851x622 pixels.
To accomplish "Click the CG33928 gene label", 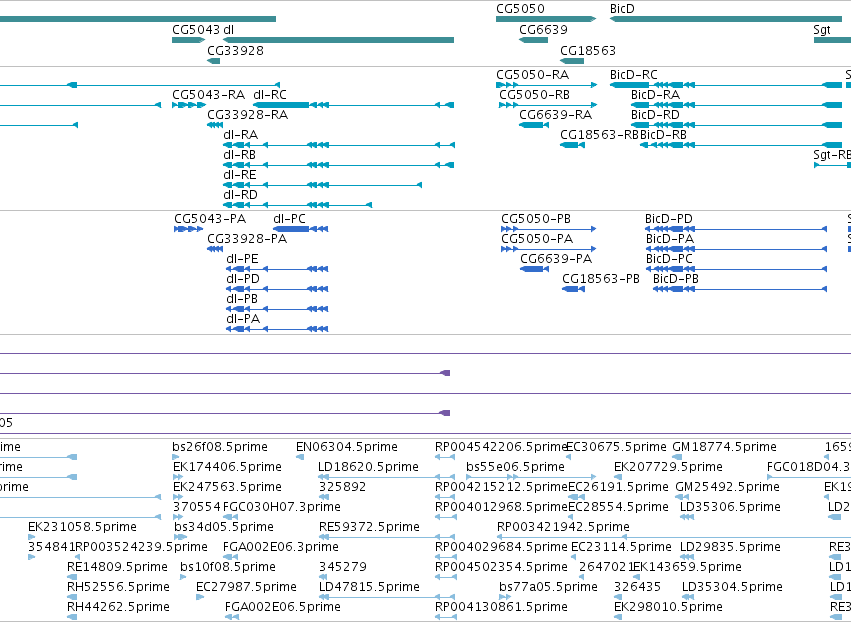I will [236, 50].
